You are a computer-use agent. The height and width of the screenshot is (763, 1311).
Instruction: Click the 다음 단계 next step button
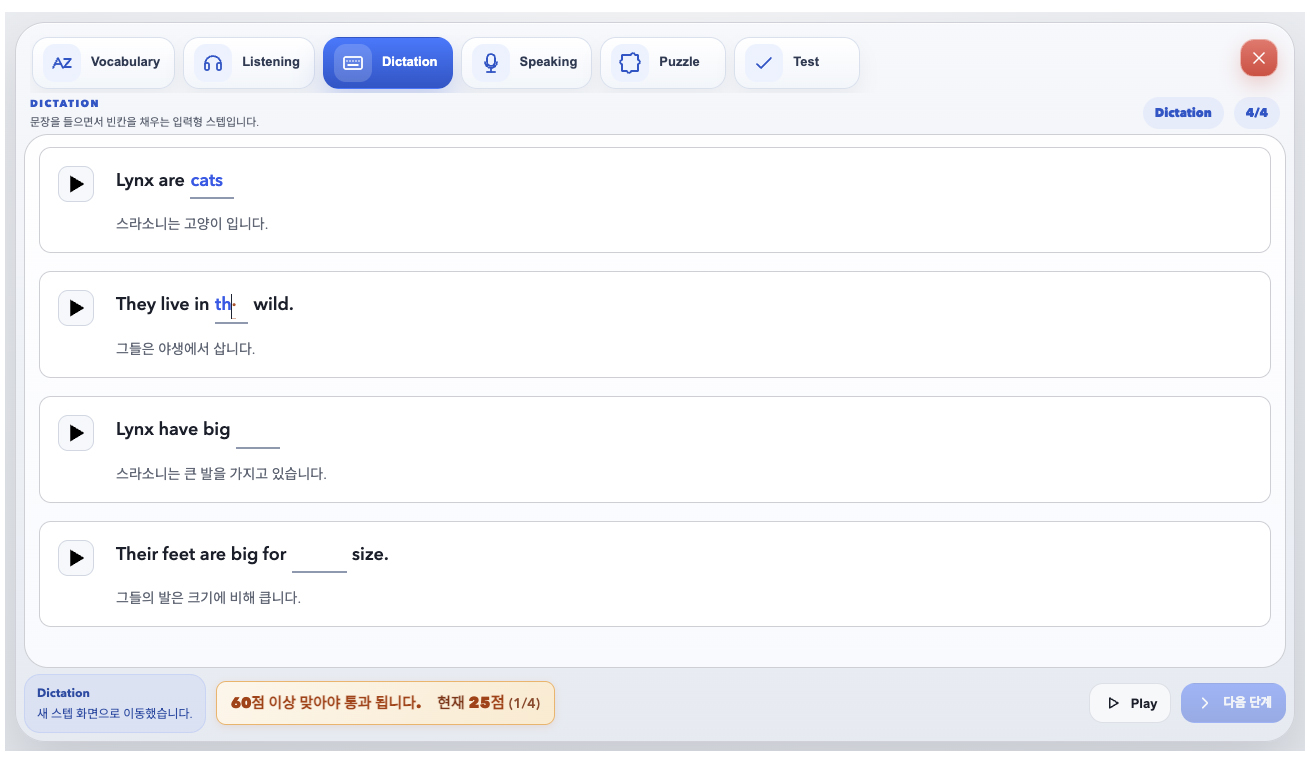coord(1233,703)
